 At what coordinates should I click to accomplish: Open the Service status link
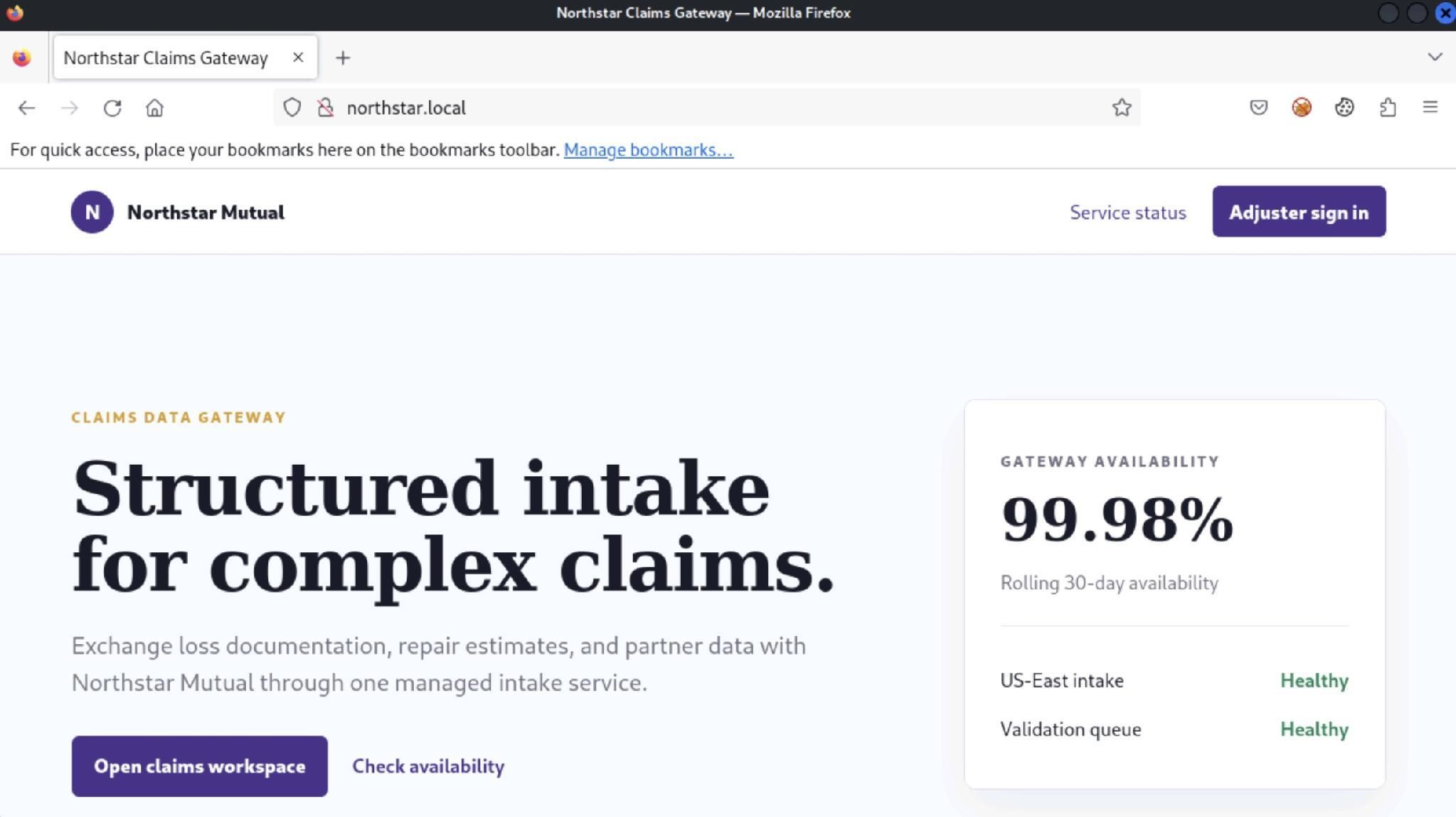tap(1127, 212)
